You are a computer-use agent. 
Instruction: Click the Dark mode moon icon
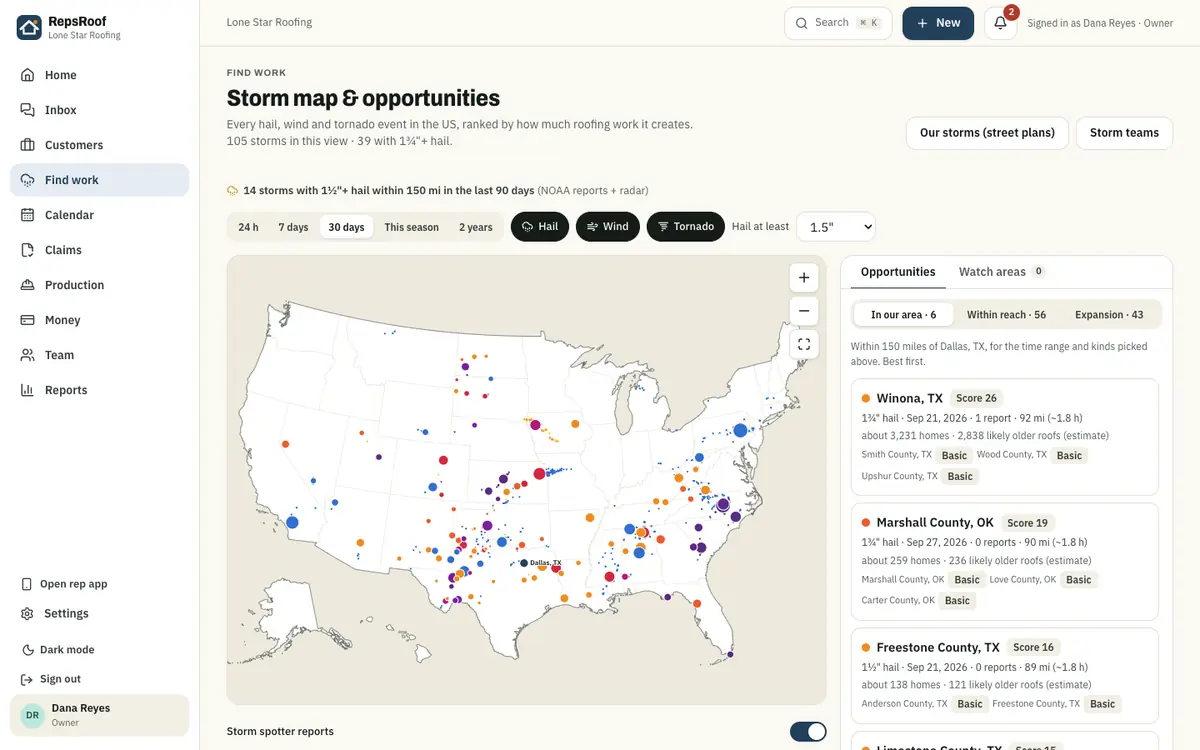pyautogui.click(x=27, y=650)
